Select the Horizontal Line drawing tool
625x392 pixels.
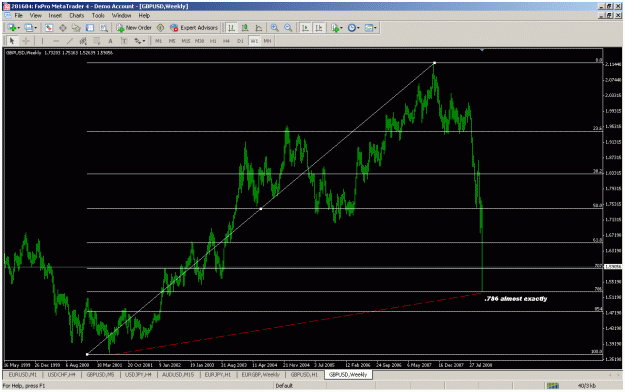56,41
